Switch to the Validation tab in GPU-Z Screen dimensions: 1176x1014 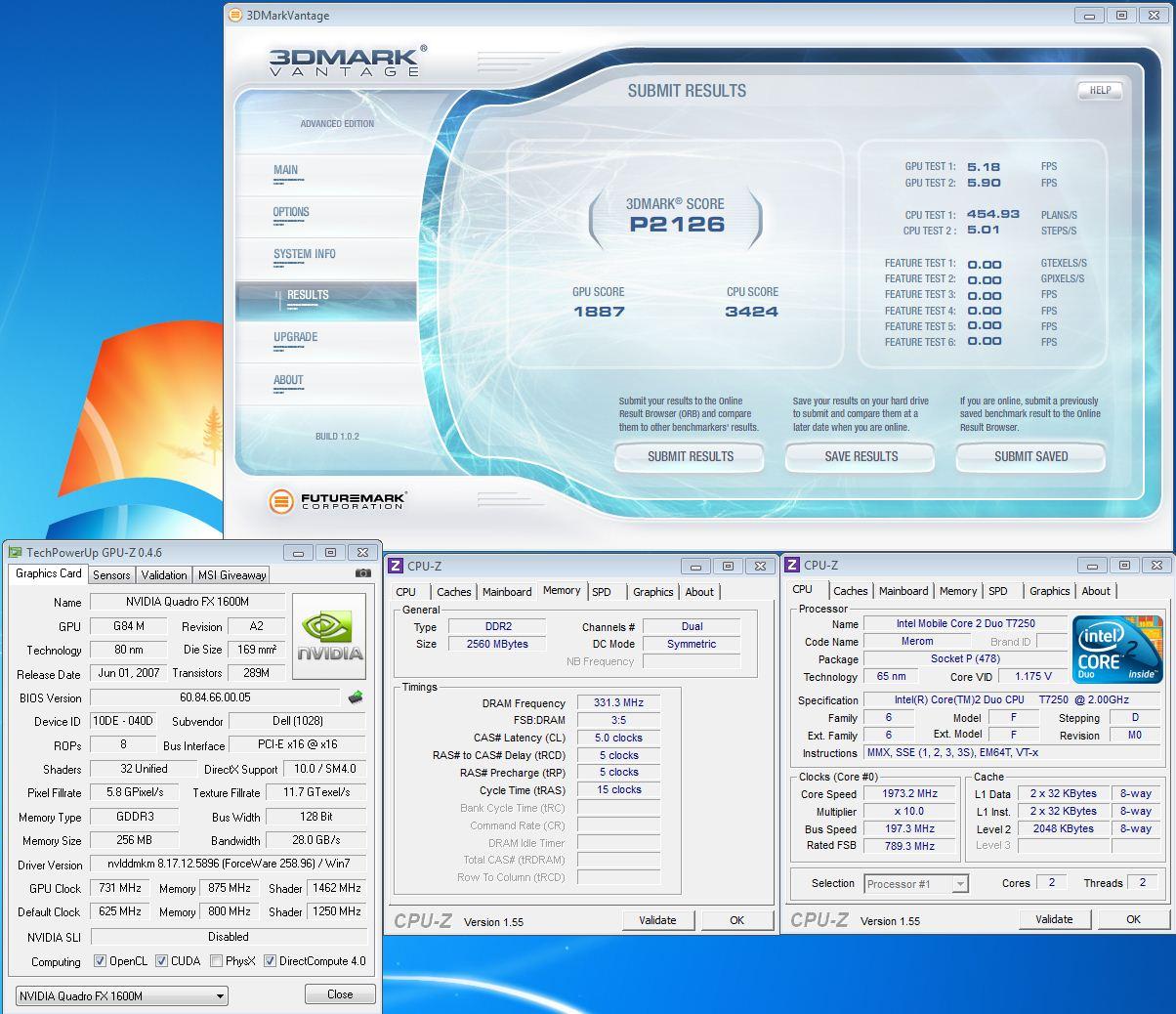[x=164, y=575]
